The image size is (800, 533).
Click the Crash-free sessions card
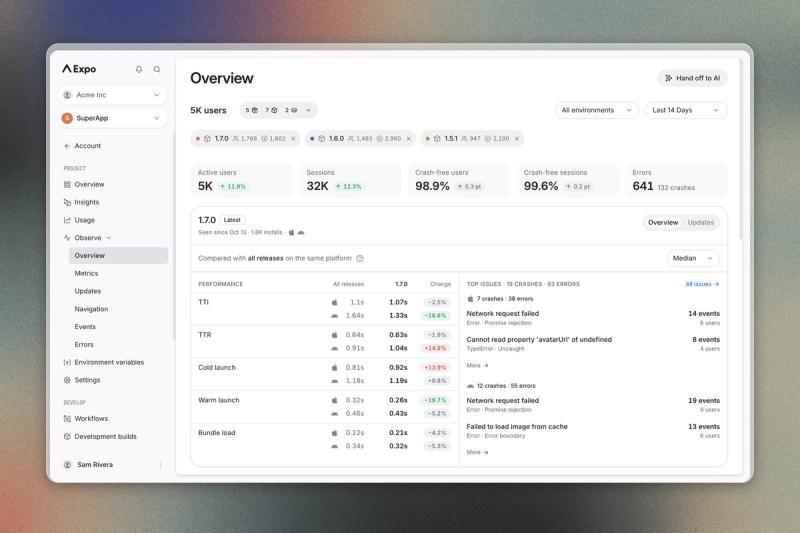[568, 180]
